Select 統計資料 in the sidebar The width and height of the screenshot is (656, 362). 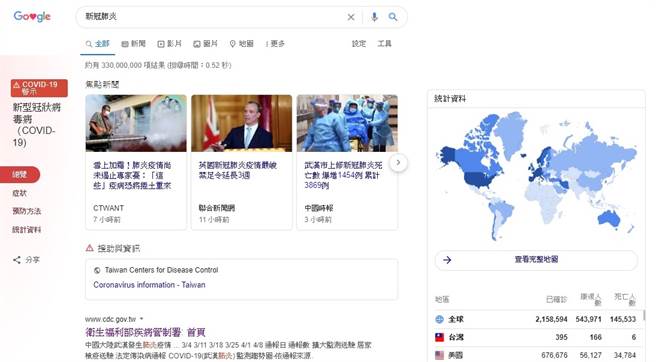(27, 229)
